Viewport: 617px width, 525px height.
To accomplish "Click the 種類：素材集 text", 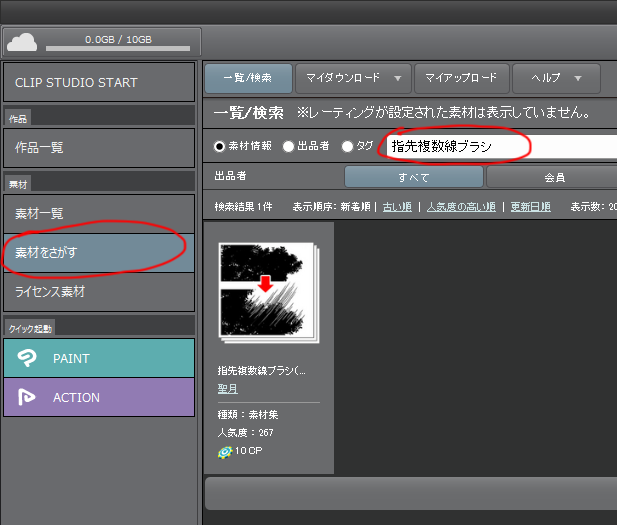I will tap(248, 414).
